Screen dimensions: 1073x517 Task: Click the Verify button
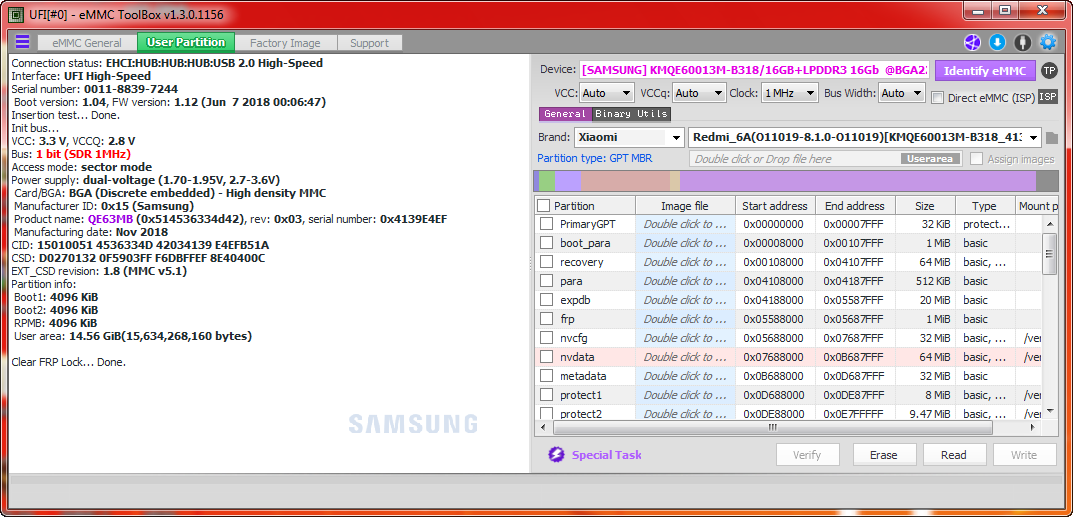click(807, 455)
